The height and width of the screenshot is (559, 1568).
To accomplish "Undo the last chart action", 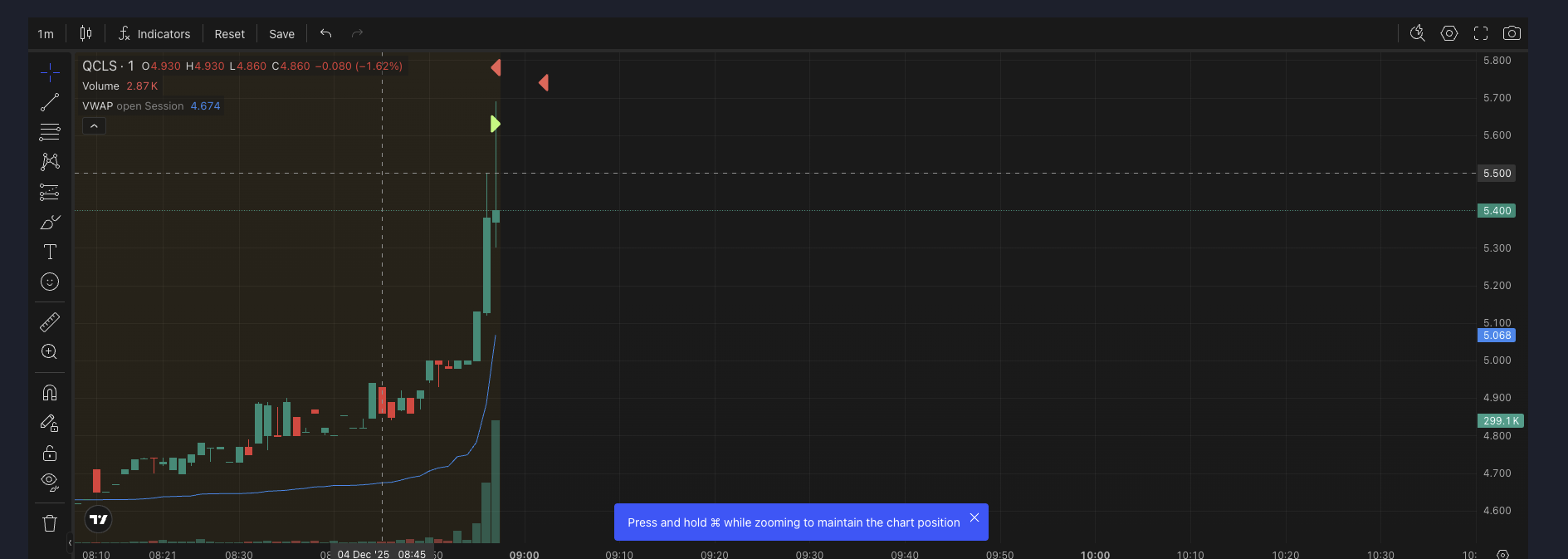I will [x=325, y=33].
